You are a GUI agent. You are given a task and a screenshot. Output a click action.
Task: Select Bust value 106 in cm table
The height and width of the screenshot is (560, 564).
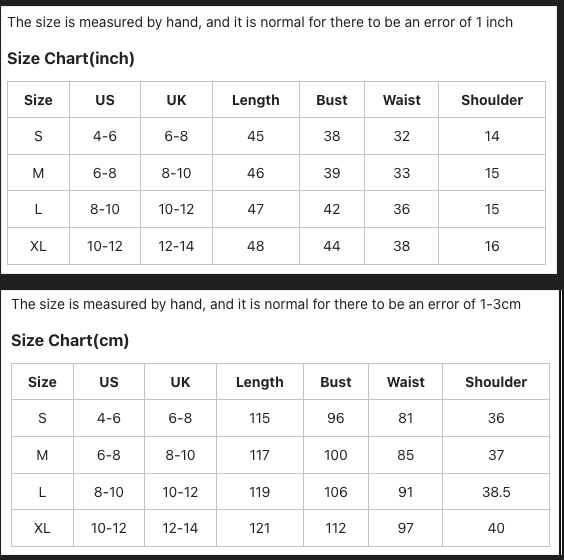pos(336,492)
